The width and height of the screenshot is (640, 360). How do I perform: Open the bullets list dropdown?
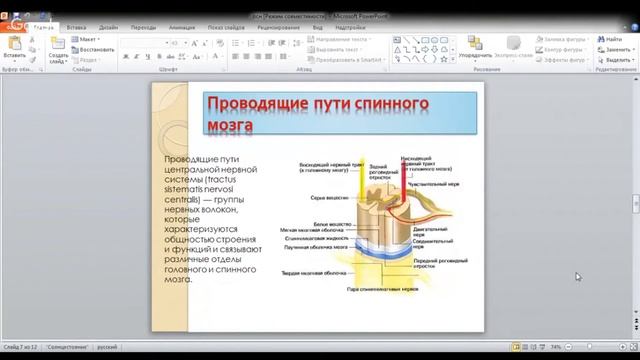237,43
